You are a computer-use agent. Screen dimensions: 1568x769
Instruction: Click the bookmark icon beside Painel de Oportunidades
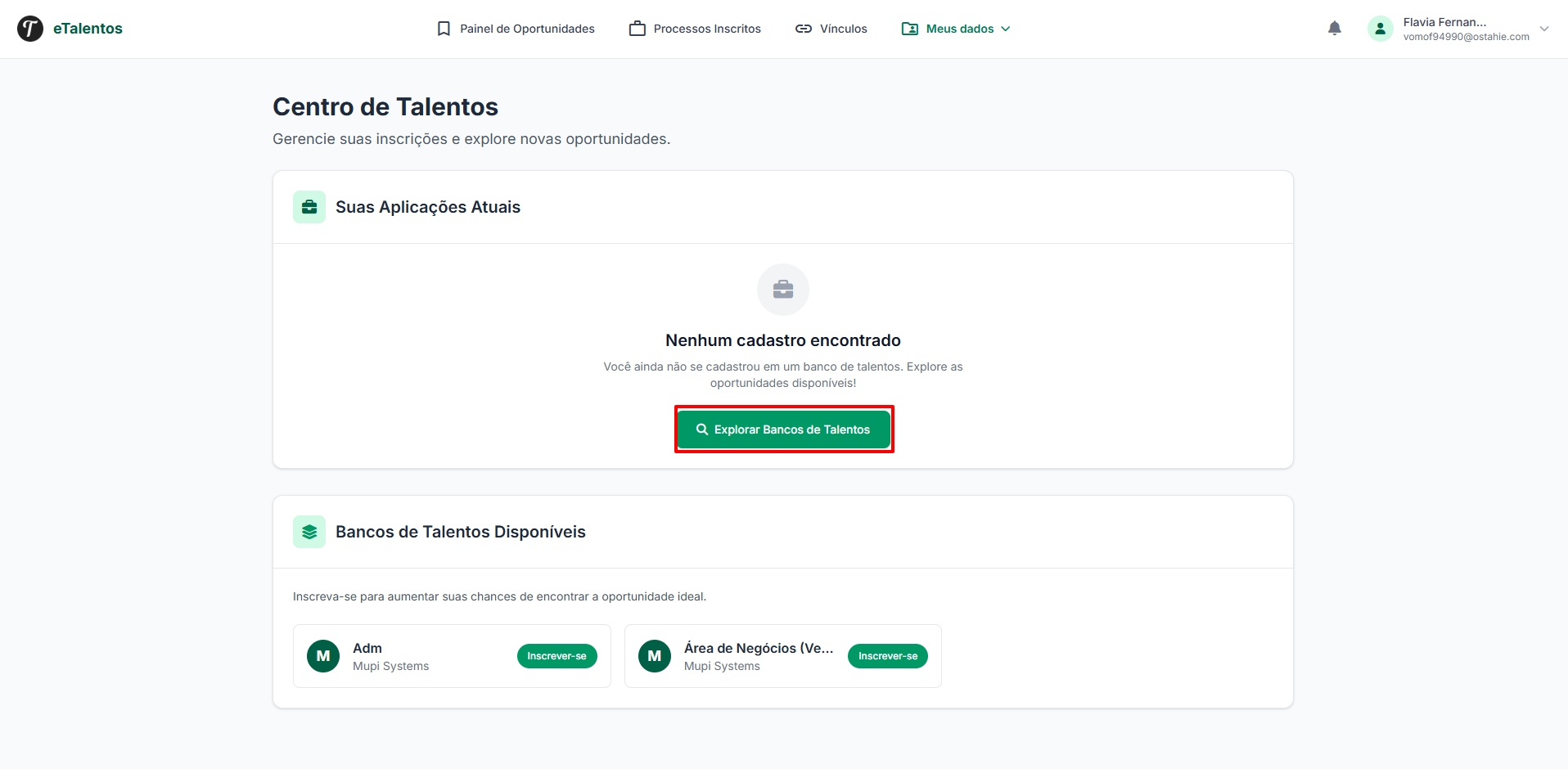[443, 28]
